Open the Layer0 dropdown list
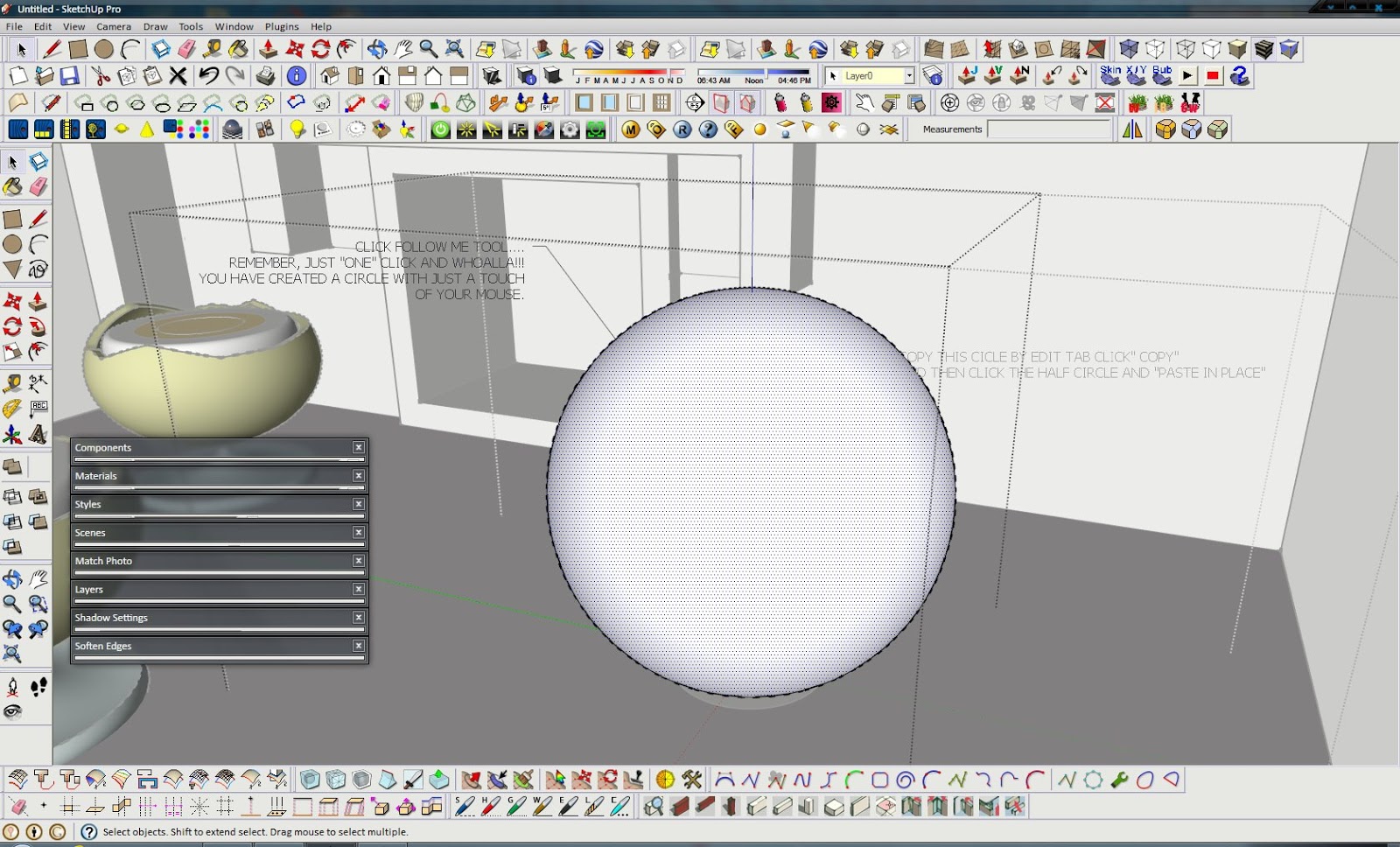The image size is (1400, 847). tap(908, 75)
